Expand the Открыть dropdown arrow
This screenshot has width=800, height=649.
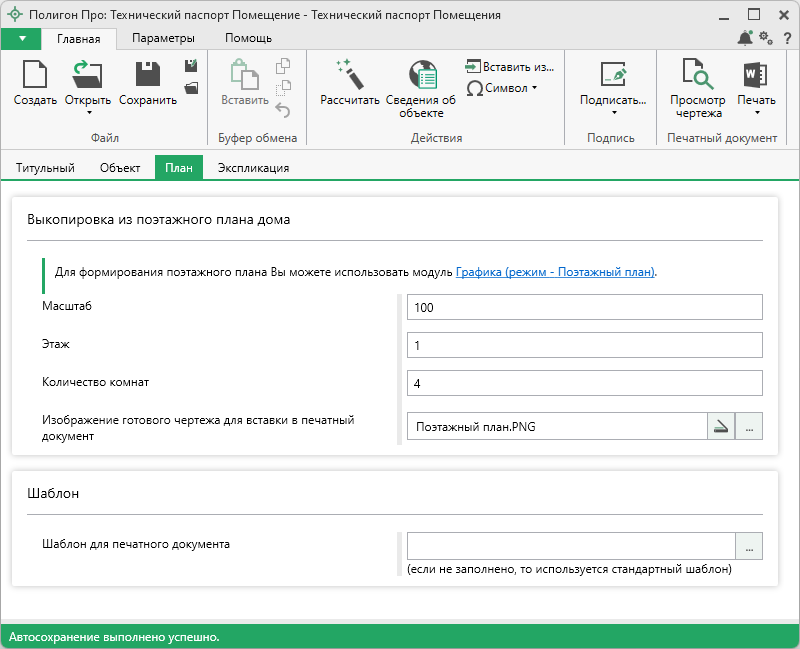click(88, 113)
